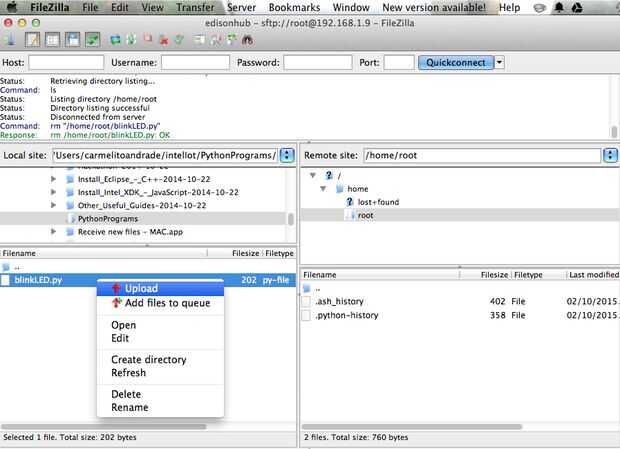Sort remote list by Last modified column

(594, 275)
